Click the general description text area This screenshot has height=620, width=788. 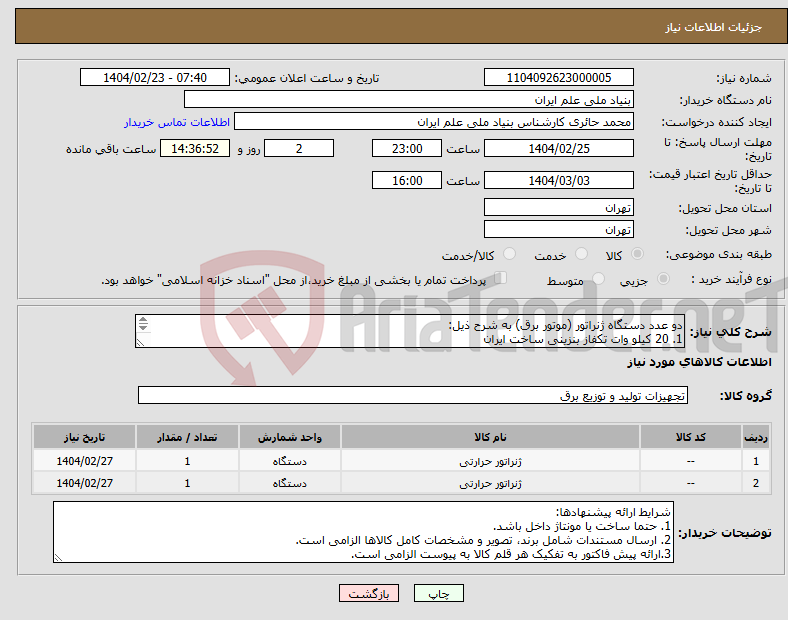pos(410,331)
